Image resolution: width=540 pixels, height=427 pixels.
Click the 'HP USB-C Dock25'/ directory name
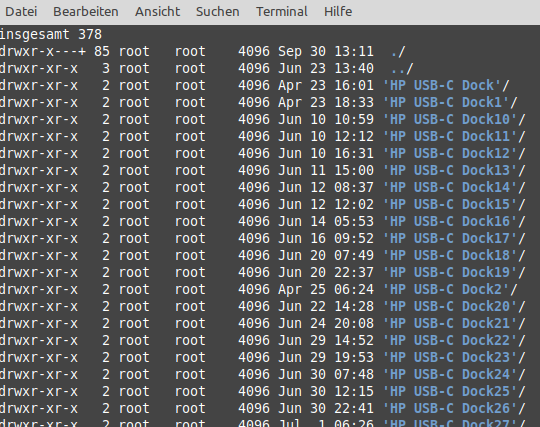(x=454, y=392)
